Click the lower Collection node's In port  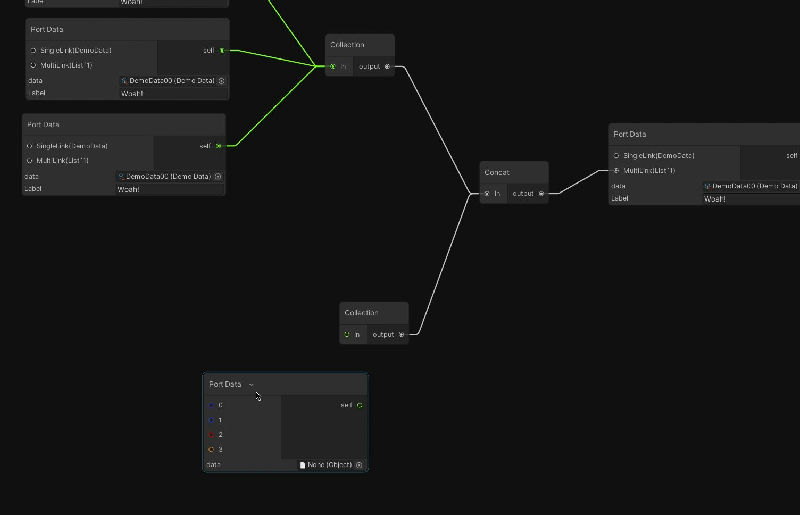(x=347, y=335)
